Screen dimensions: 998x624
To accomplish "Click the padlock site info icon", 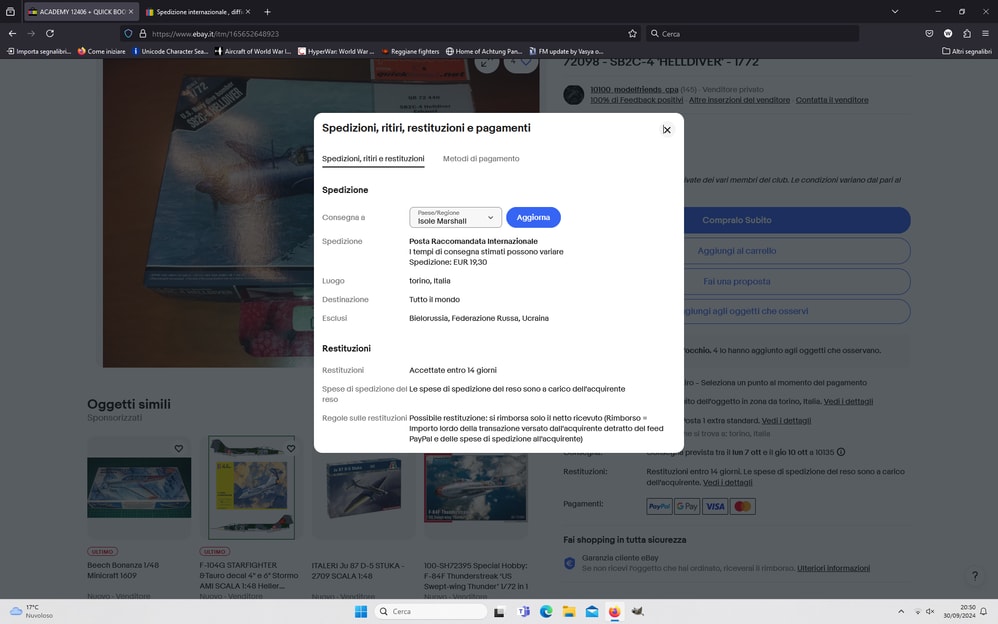I will (143, 33).
